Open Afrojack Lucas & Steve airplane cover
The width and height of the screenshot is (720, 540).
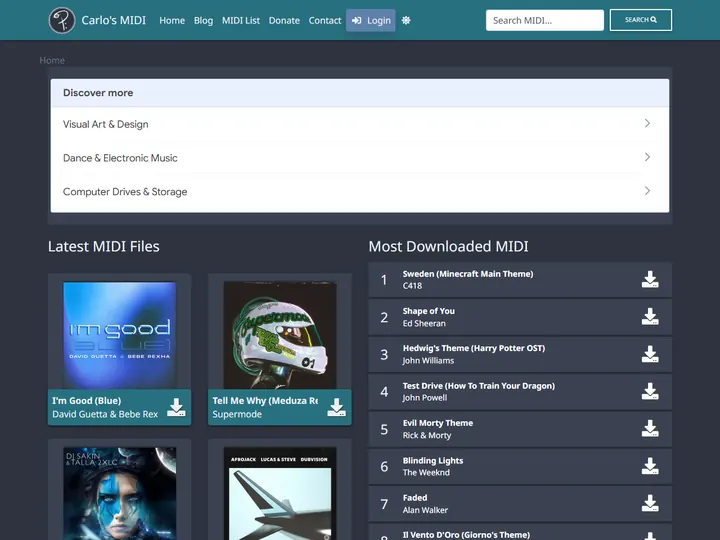280,494
